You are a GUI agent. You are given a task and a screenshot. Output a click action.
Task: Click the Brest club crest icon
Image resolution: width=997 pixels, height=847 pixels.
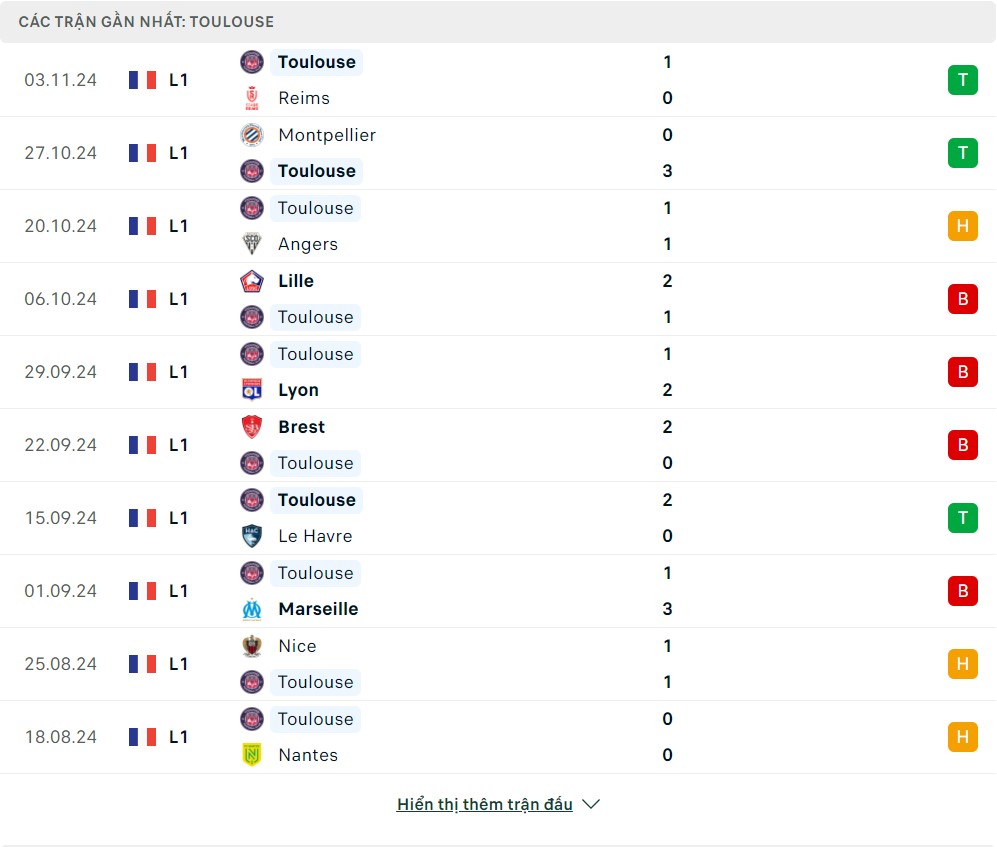252,427
